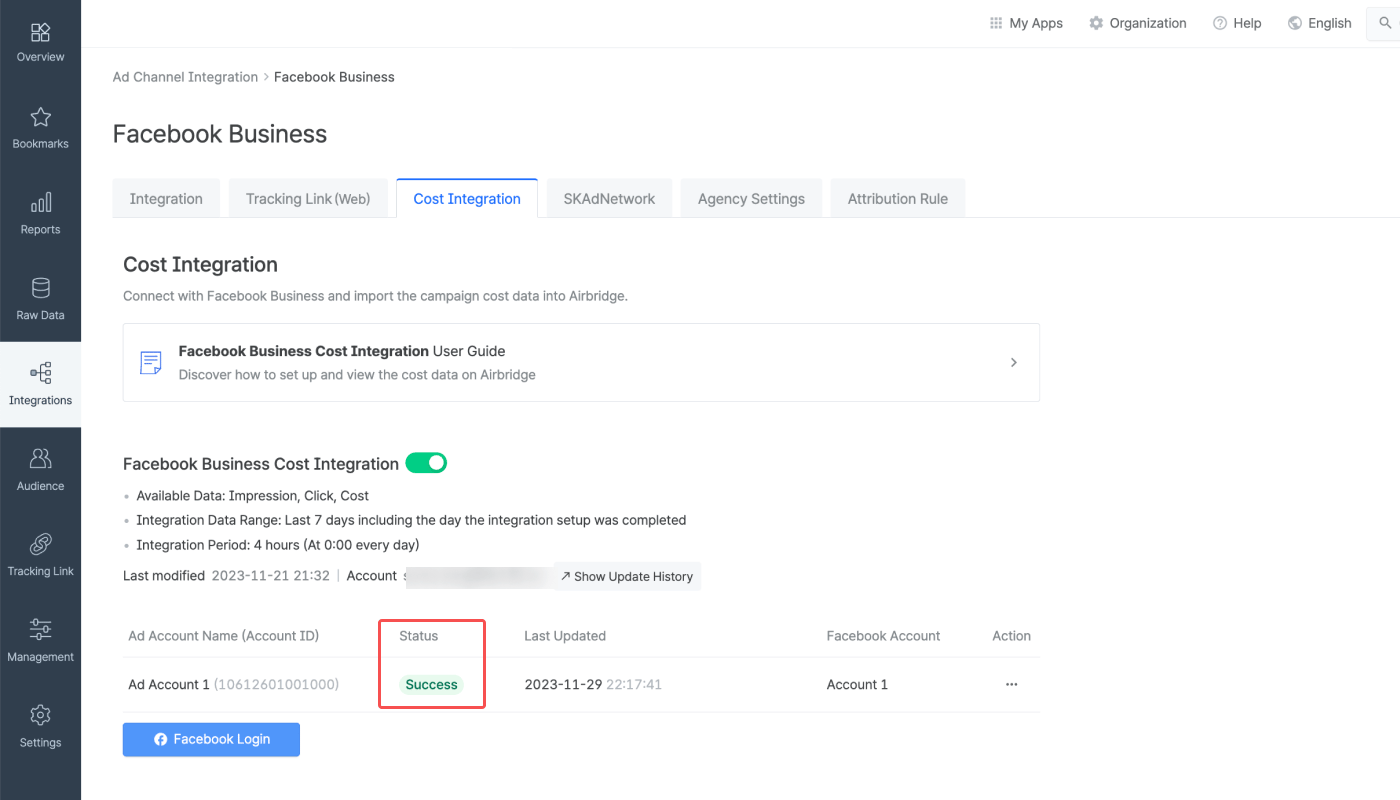Click Connect with Facebook Business description text
Image resolution: width=1400 pixels, height=800 pixels.
pyautogui.click(x=375, y=296)
